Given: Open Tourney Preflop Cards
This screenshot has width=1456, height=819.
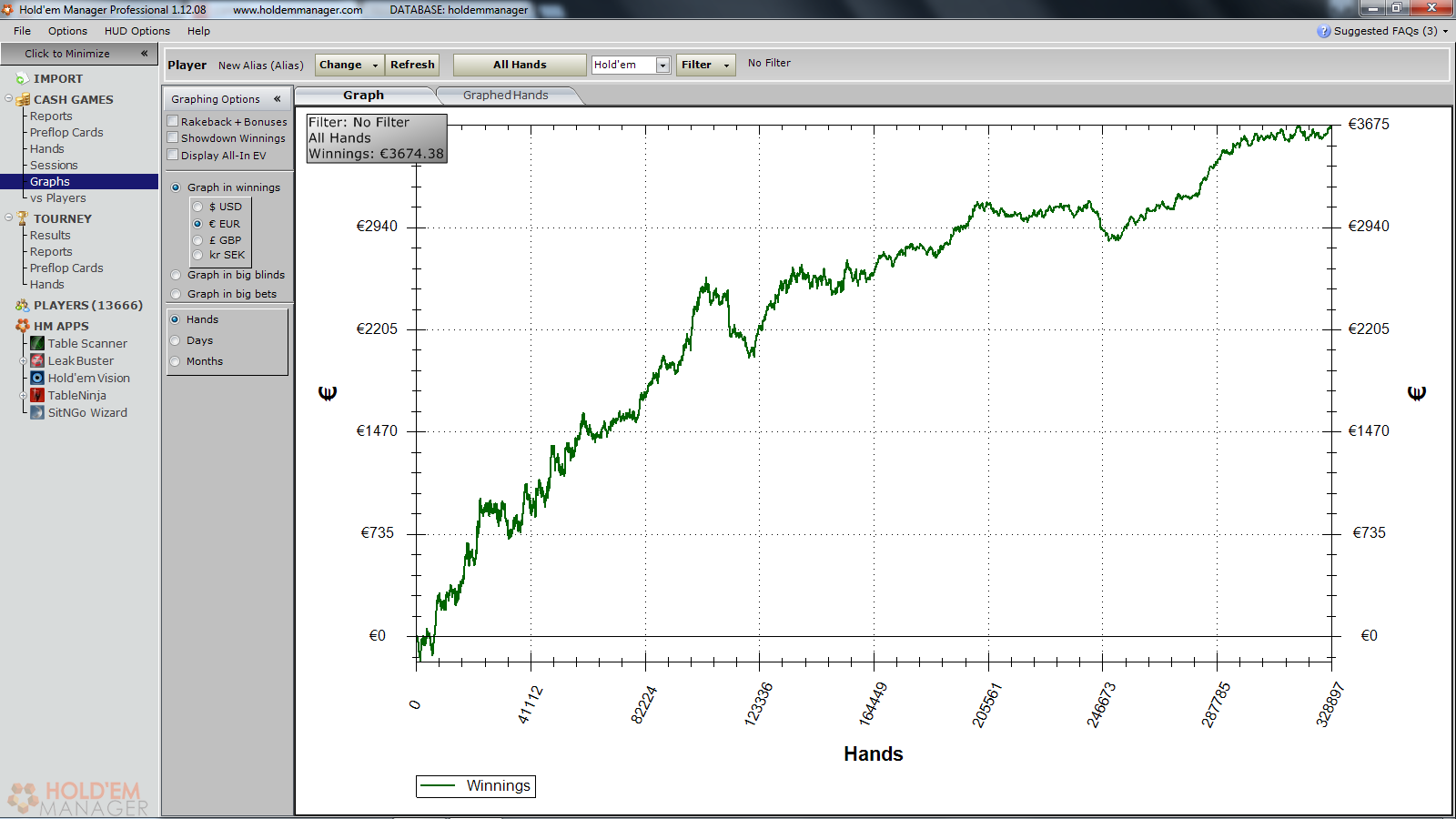Looking at the screenshot, I should (66, 268).
